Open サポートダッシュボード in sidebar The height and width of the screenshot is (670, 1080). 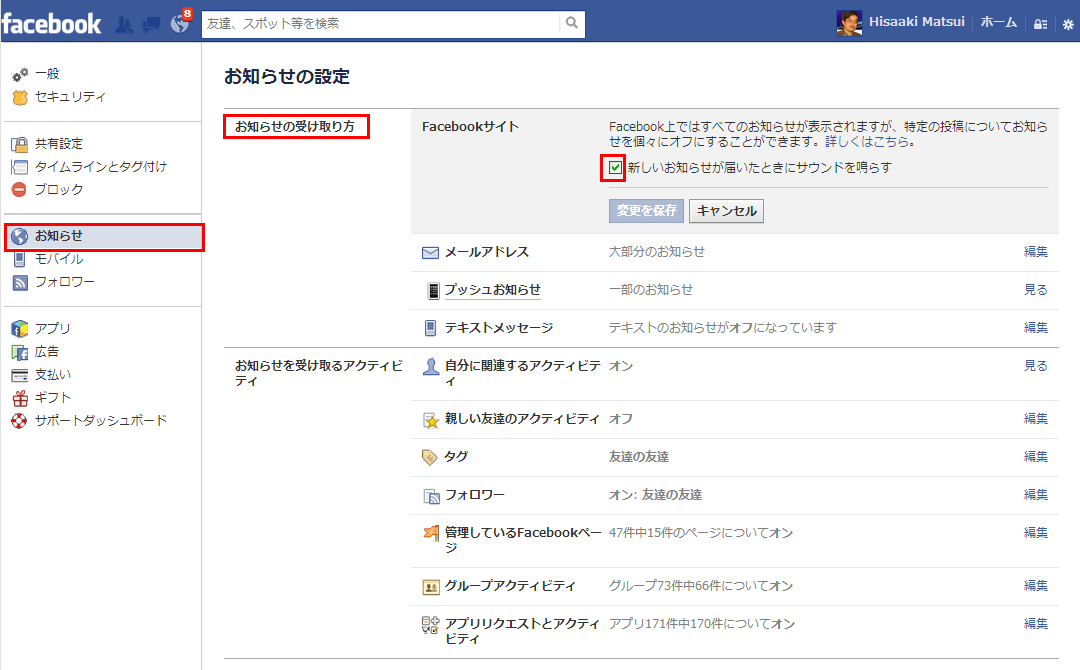(101, 420)
